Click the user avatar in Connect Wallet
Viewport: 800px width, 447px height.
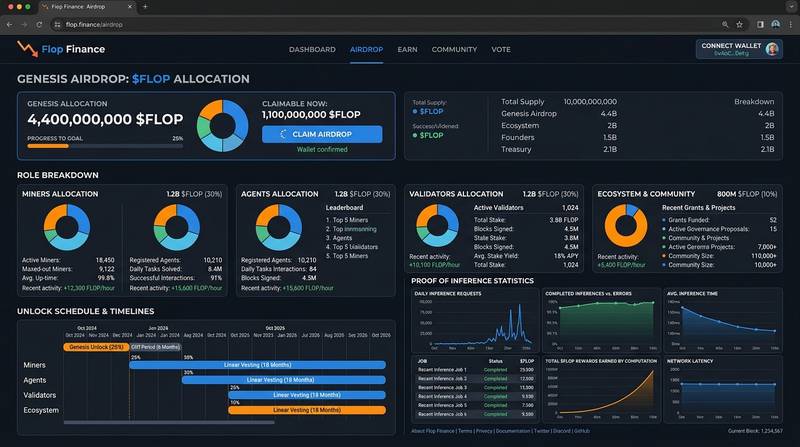pyautogui.click(x=771, y=49)
